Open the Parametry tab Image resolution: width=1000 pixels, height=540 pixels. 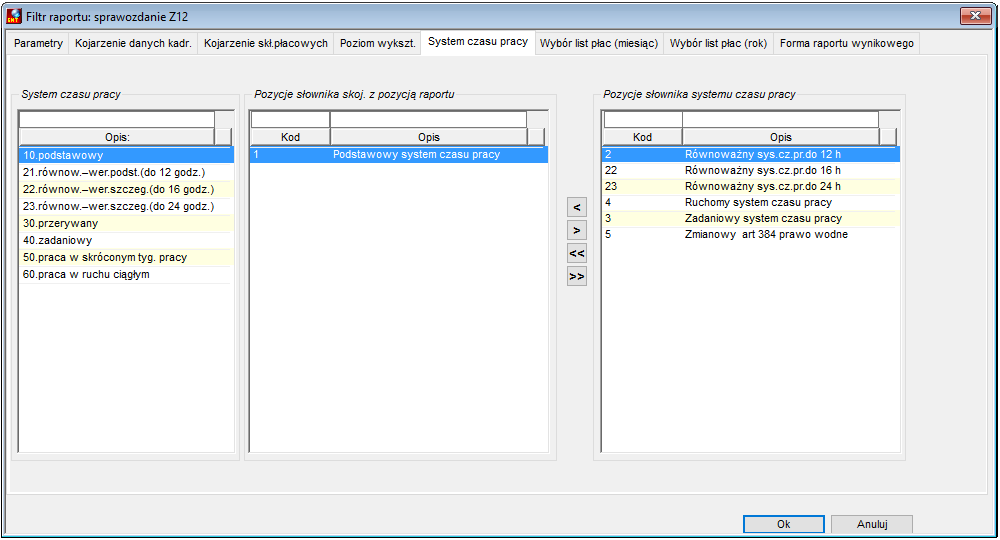coord(38,43)
